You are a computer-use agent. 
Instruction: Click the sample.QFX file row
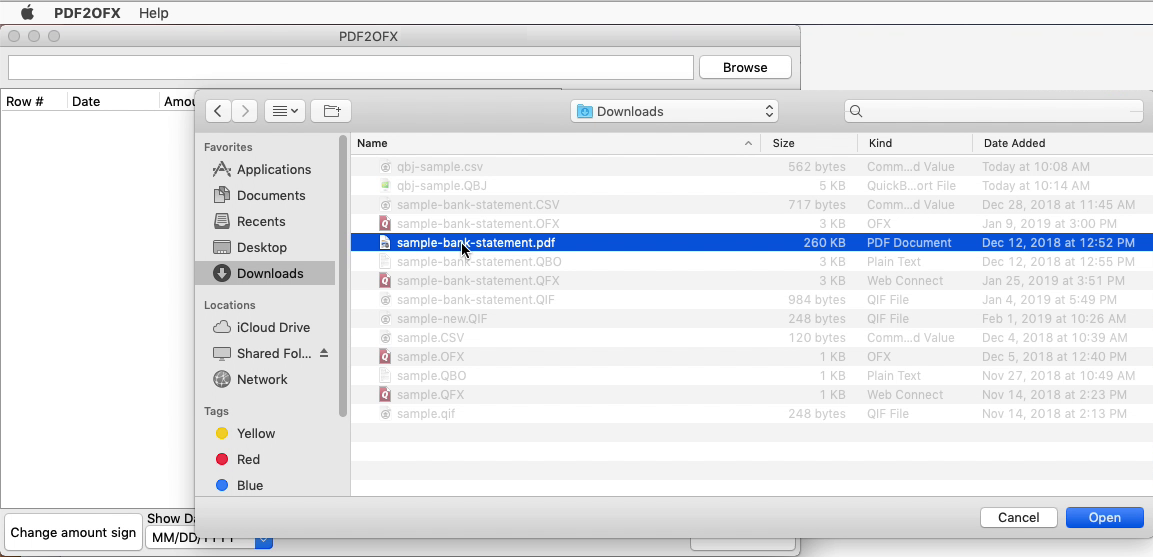coord(752,394)
